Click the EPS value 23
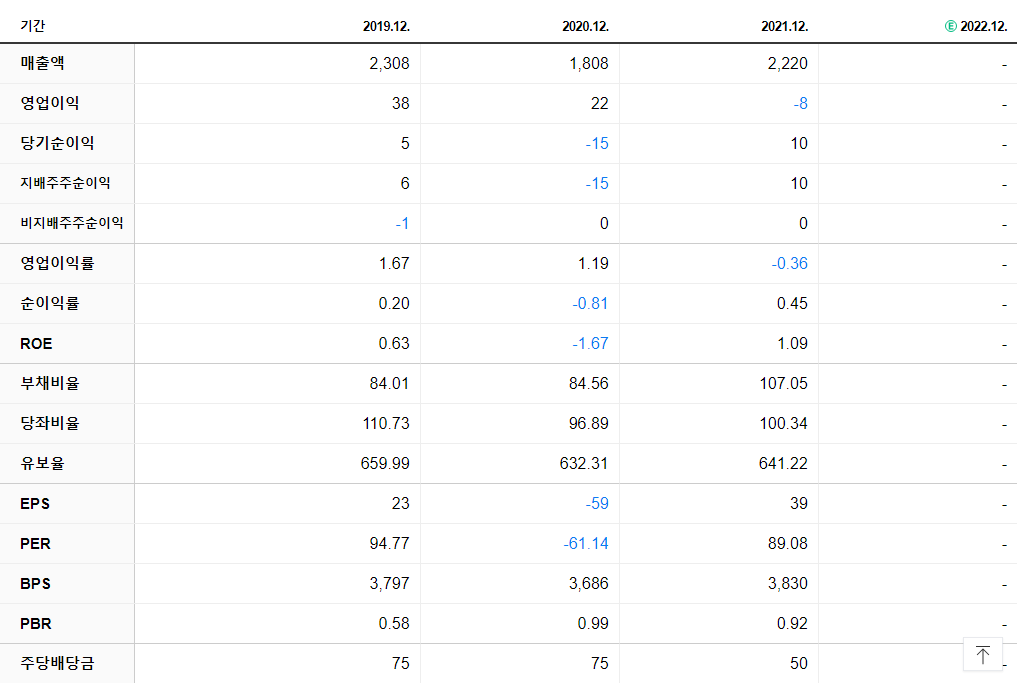Viewport: 1017px width, 683px height. click(x=400, y=504)
